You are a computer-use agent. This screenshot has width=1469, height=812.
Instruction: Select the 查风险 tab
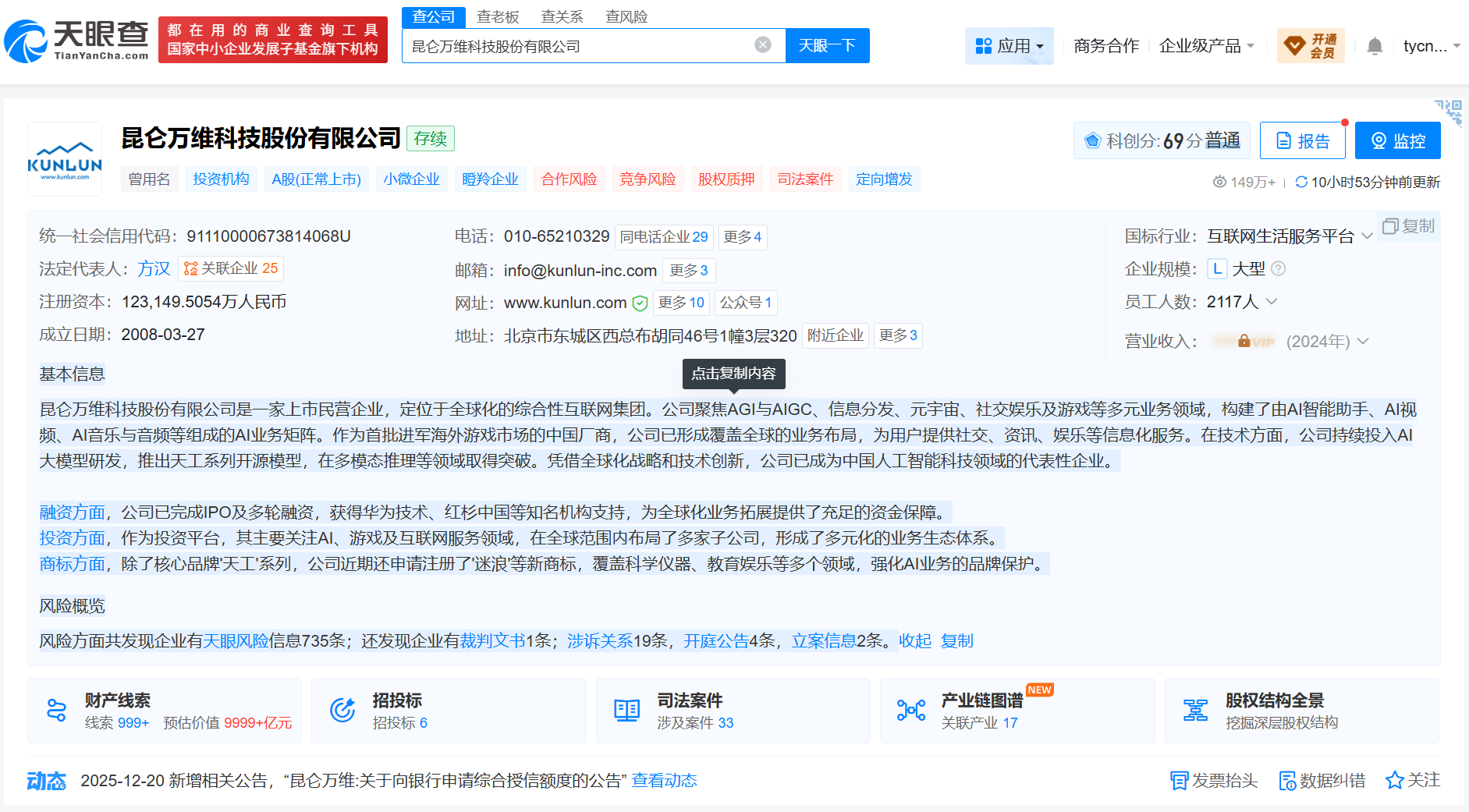626,17
